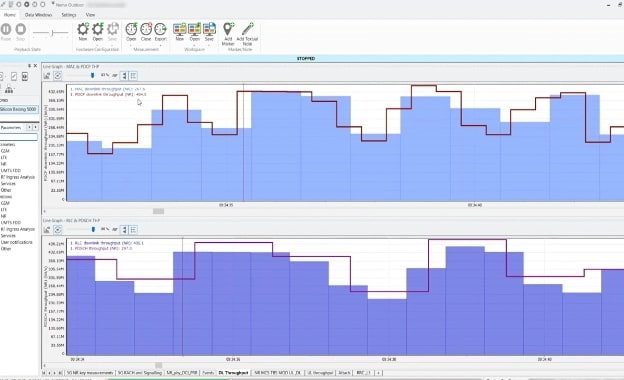Click the RLC downlink throughput legend in bottom graph
The height and width of the screenshot is (380, 624).
point(107,243)
